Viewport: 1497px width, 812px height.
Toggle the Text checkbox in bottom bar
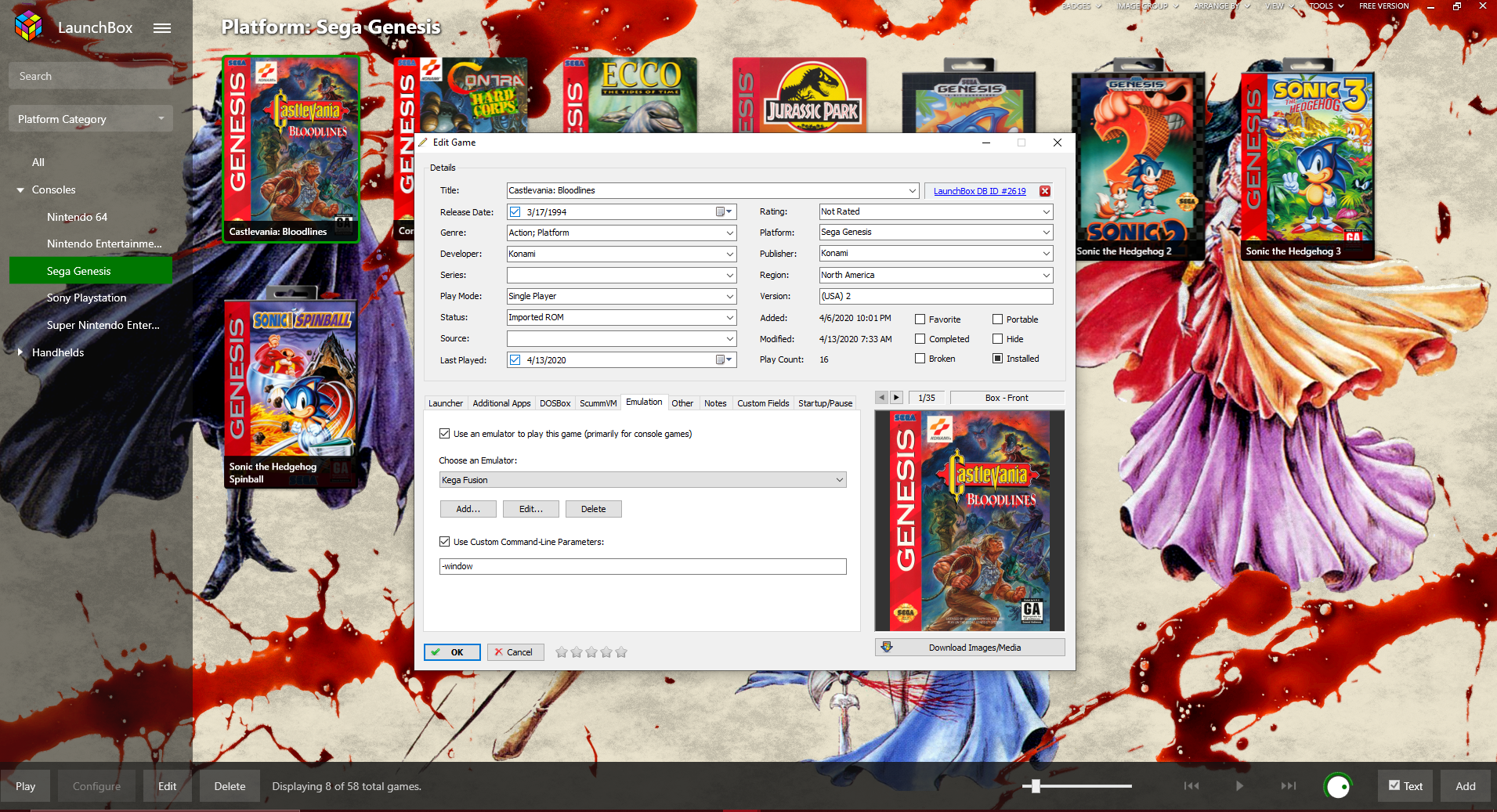[x=1394, y=785]
